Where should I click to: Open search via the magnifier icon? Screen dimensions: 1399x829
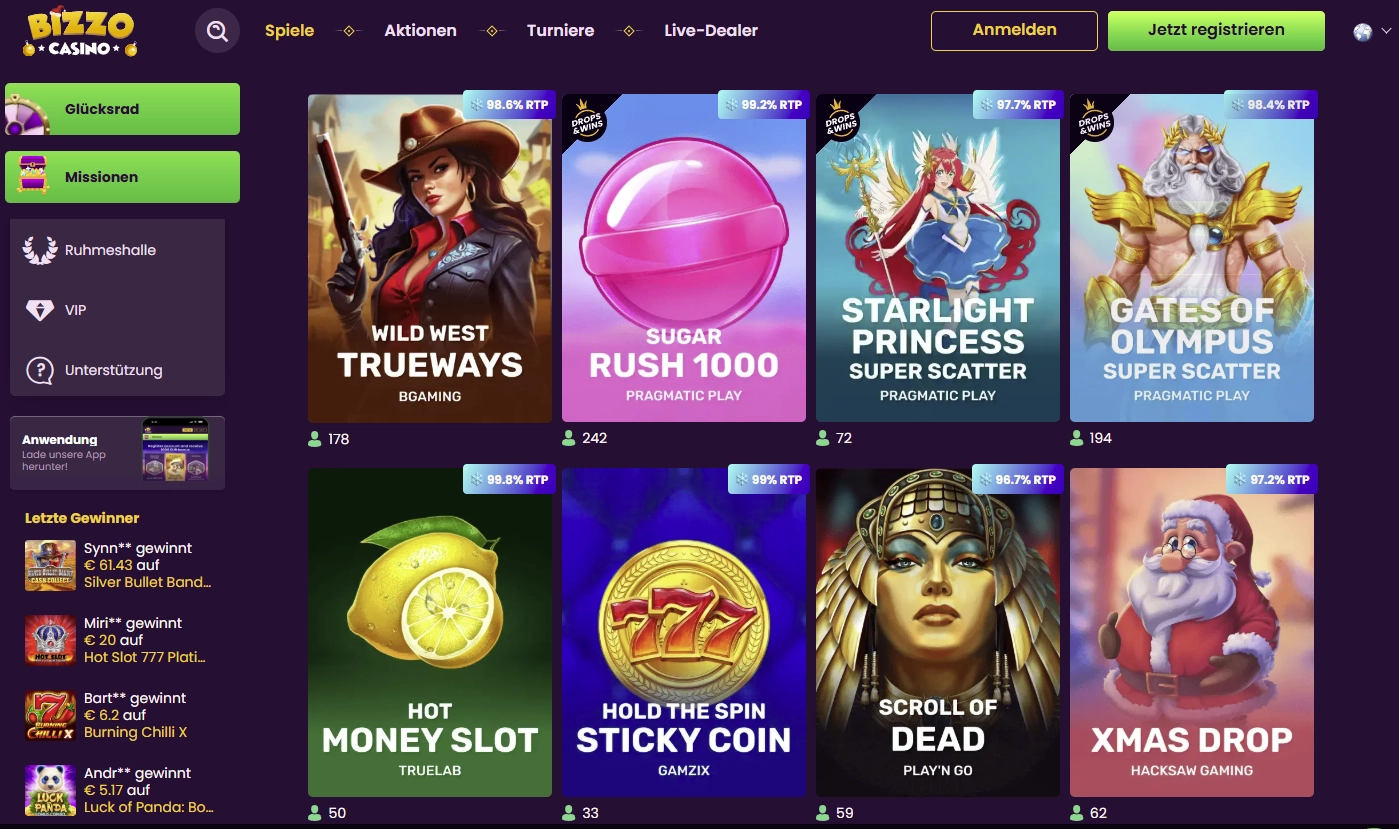coord(217,31)
